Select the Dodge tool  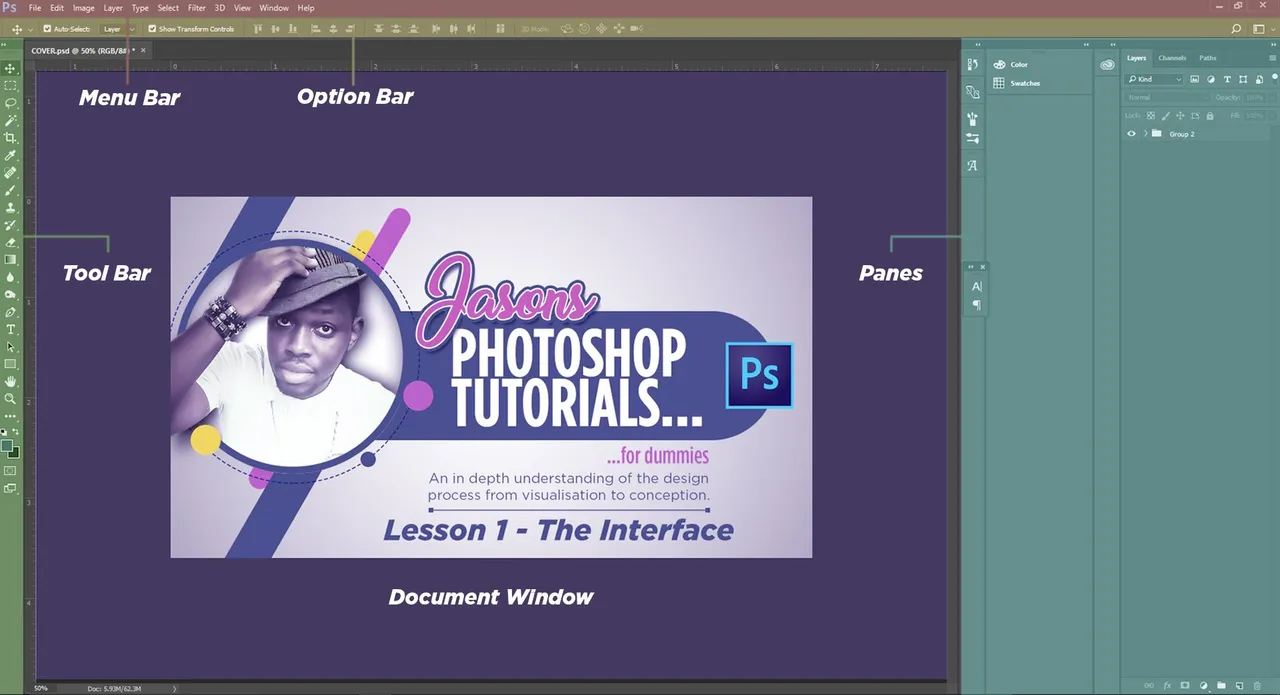click(x=11, y=294)
